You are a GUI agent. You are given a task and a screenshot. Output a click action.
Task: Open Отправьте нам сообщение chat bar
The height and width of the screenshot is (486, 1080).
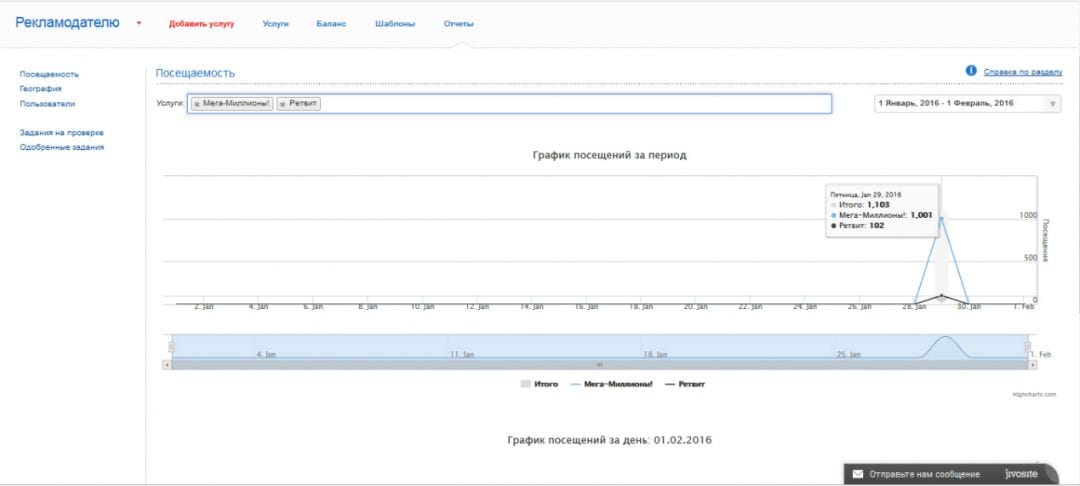click(951, 474)
